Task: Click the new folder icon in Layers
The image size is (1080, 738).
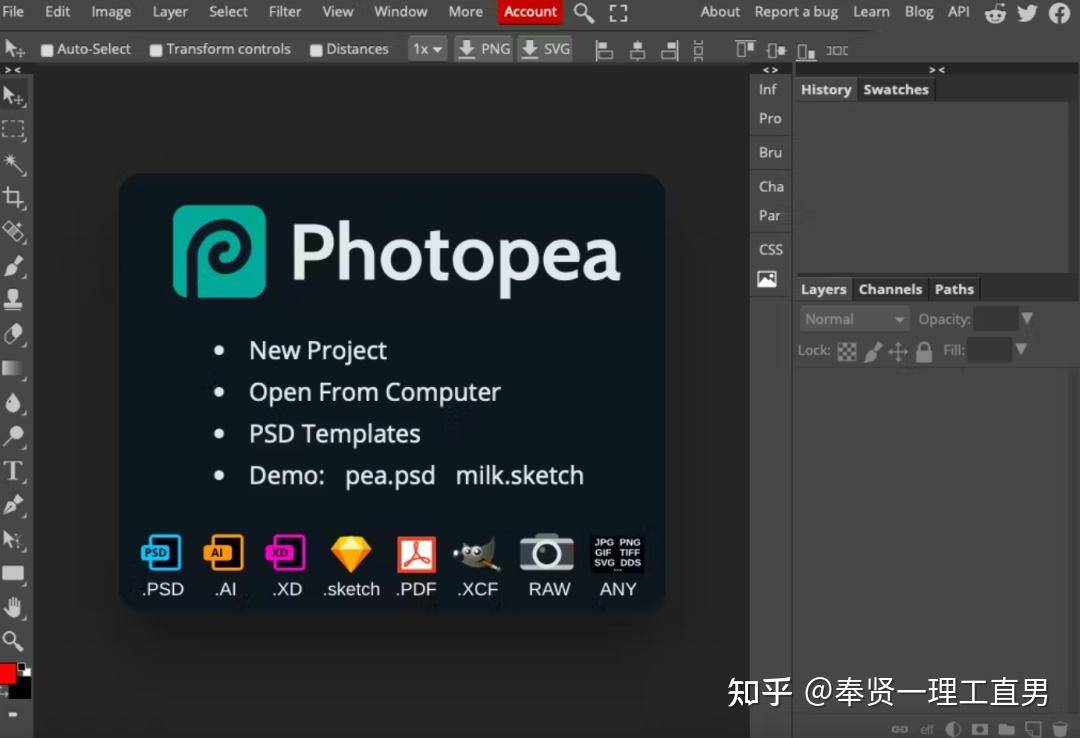Action: pos(1007,728)
